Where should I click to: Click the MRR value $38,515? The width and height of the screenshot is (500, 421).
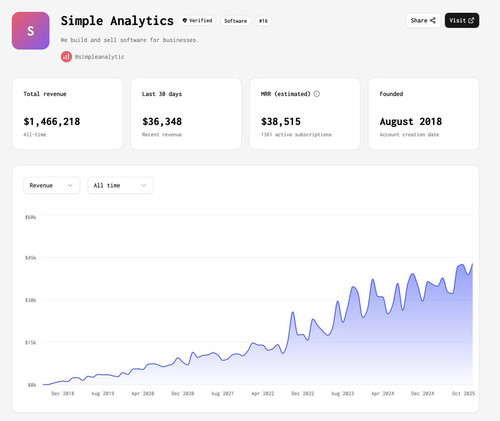281,122
